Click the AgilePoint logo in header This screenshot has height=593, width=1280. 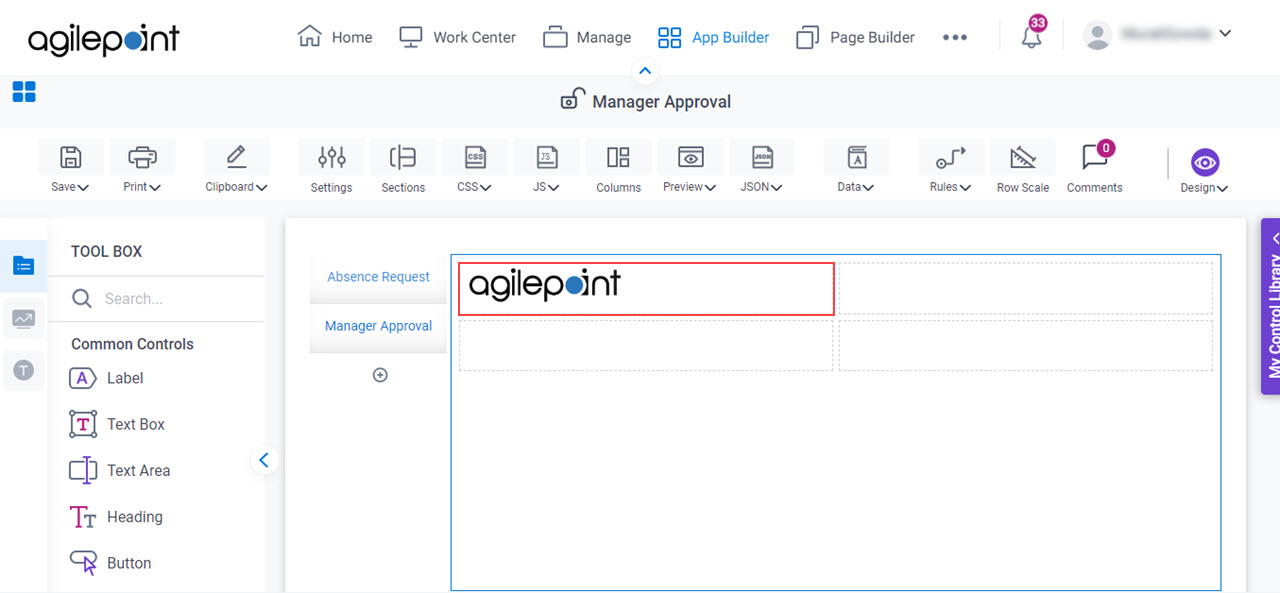pos(104,39)
